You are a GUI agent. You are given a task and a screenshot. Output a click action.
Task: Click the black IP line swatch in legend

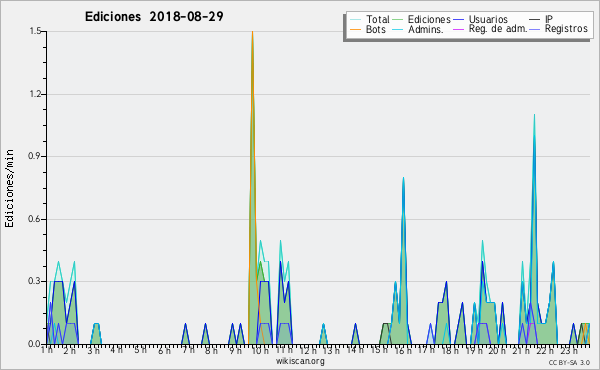(x=535, y=20)
